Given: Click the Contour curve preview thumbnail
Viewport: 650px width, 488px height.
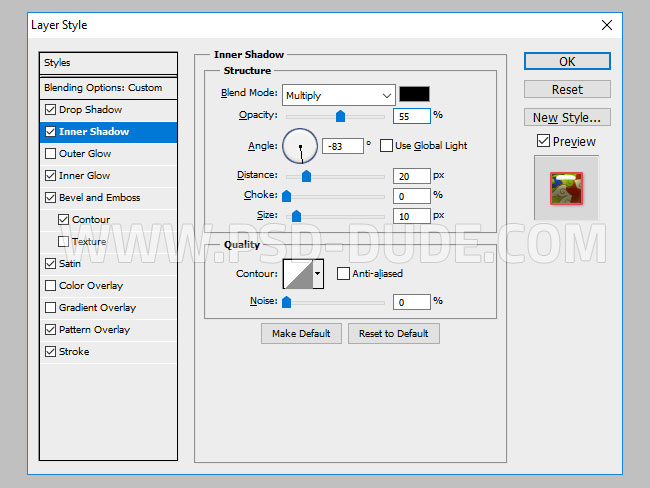Looking at the screenshot, I should coord(298,273).
